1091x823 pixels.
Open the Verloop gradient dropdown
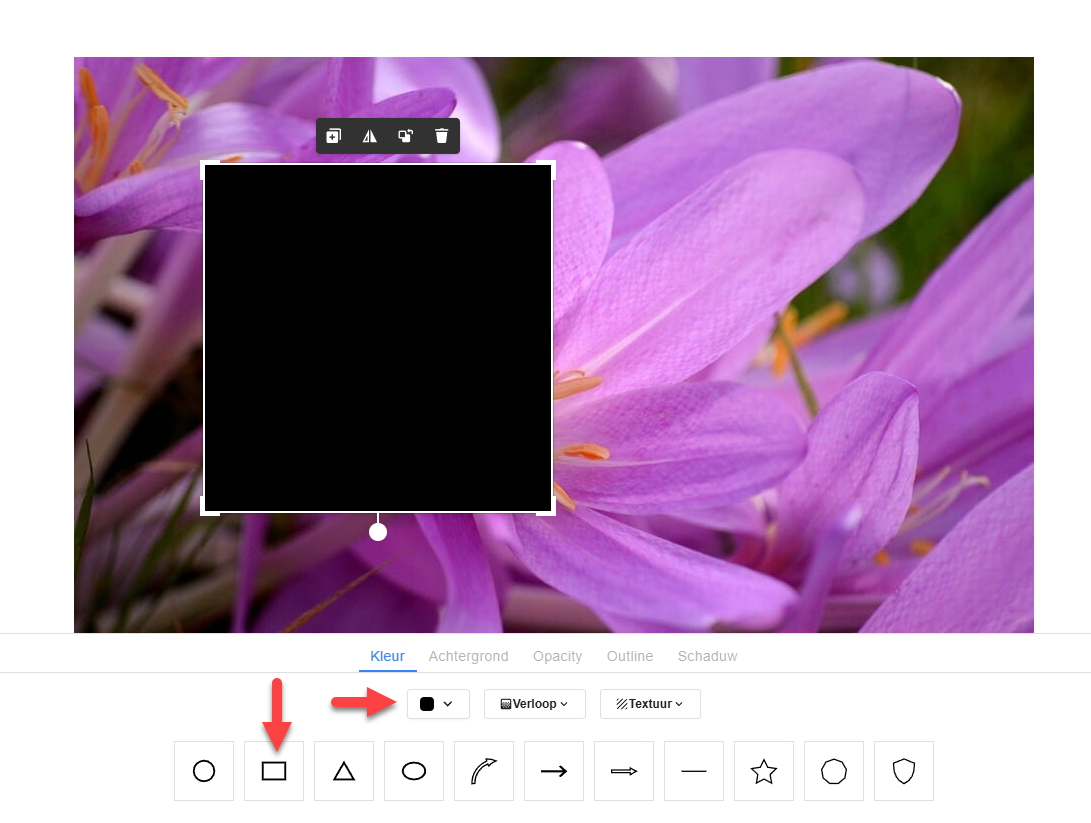tap(534, 704)
